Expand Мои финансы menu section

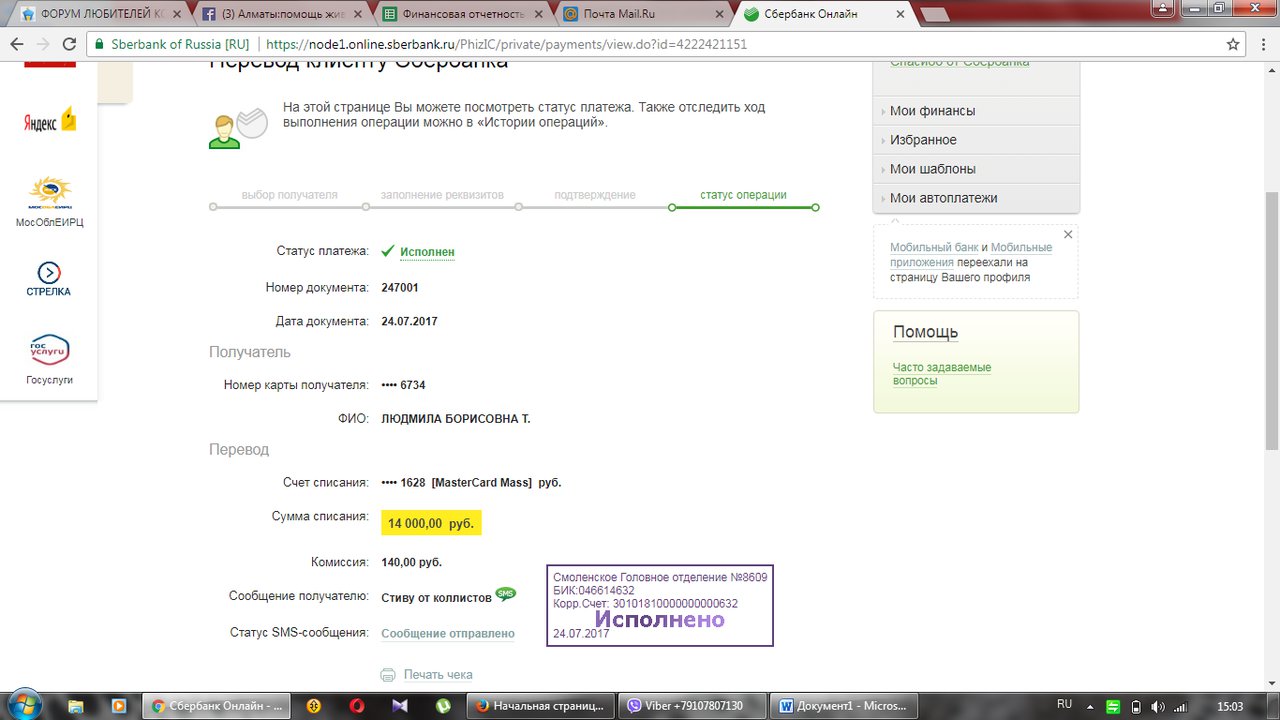click(x=976, y=111)
